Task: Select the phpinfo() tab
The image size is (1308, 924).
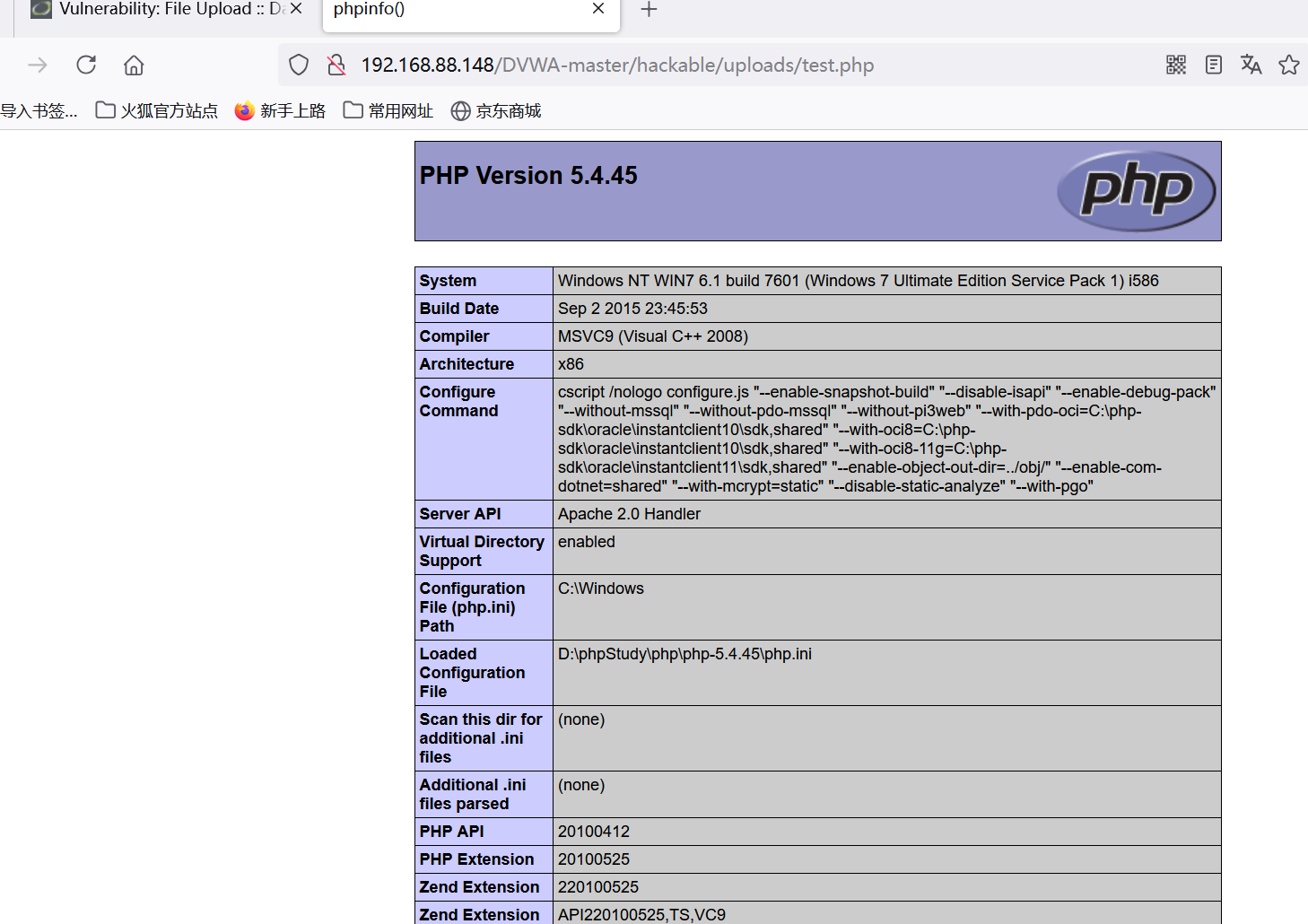Action: [471, 11]
